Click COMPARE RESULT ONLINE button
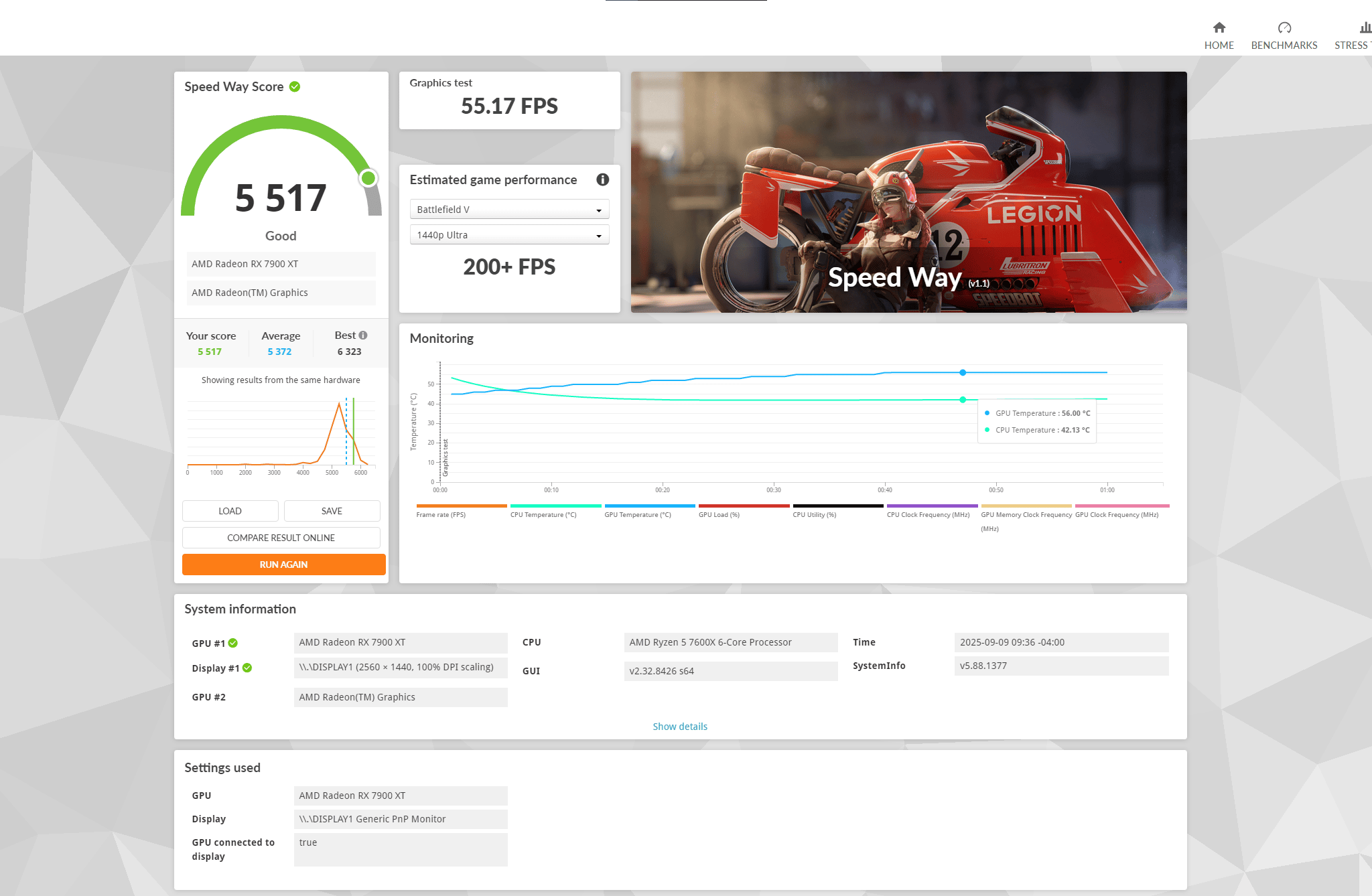1372x896 pixels. [281, 538]
